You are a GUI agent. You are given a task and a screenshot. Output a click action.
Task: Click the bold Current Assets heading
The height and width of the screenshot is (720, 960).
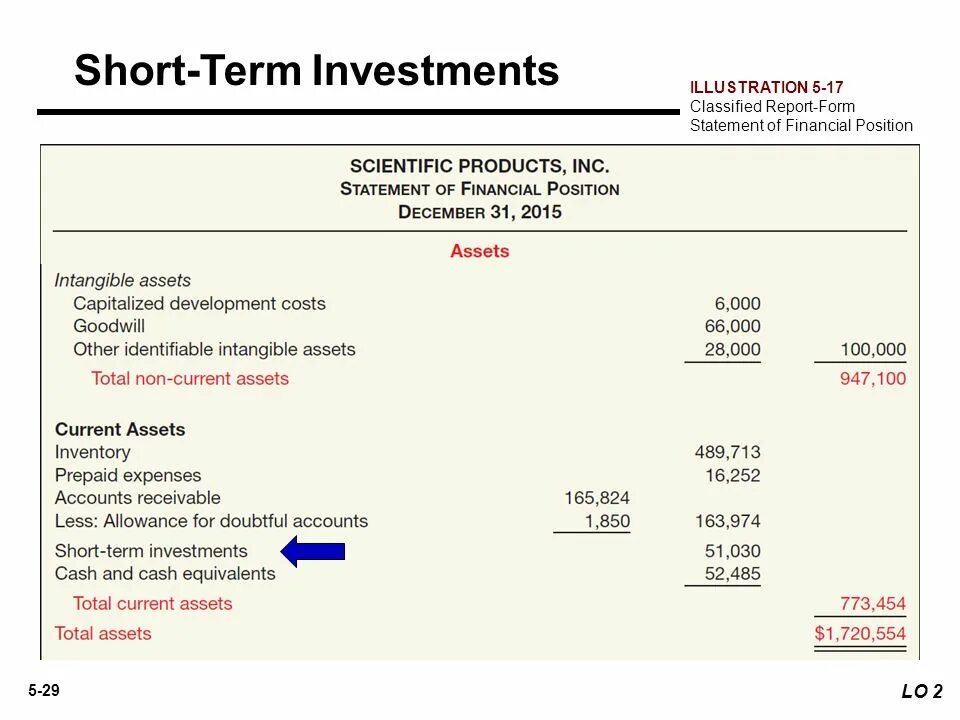pyautogui.click(x=120, y=429)
